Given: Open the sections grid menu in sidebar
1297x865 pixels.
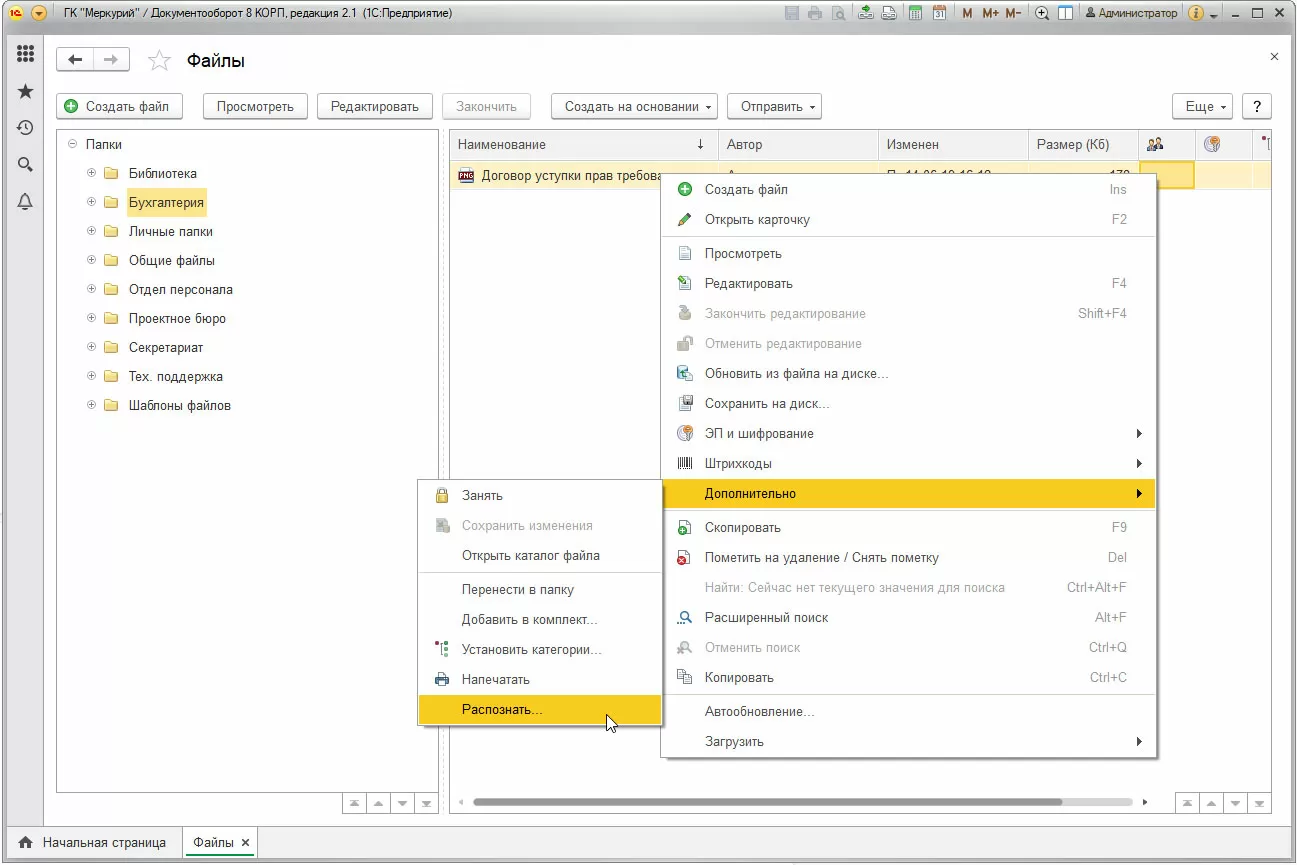Looking at the screenshot, I should 25,54.
